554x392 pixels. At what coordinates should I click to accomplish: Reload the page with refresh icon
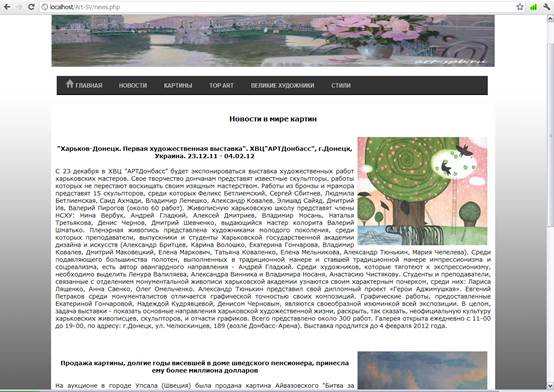point(31,7)
